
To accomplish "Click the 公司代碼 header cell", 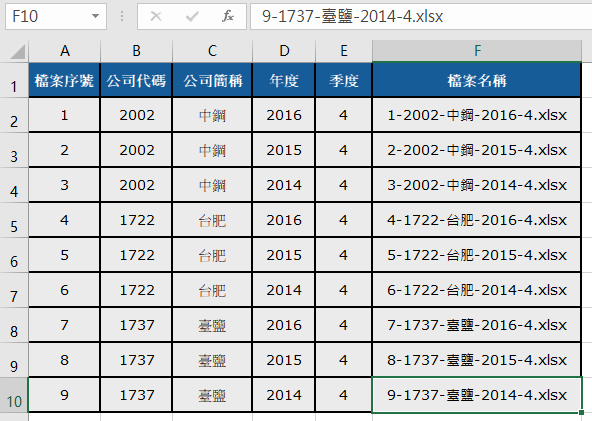I will click(x=136, y=80).
